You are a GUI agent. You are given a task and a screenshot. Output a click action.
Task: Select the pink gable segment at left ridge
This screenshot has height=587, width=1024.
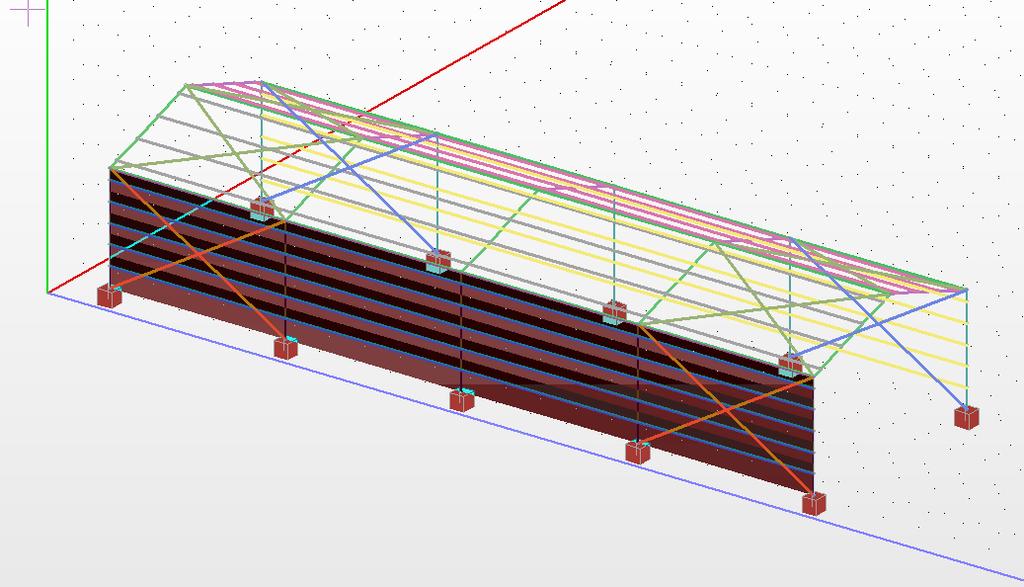point(224,83)
